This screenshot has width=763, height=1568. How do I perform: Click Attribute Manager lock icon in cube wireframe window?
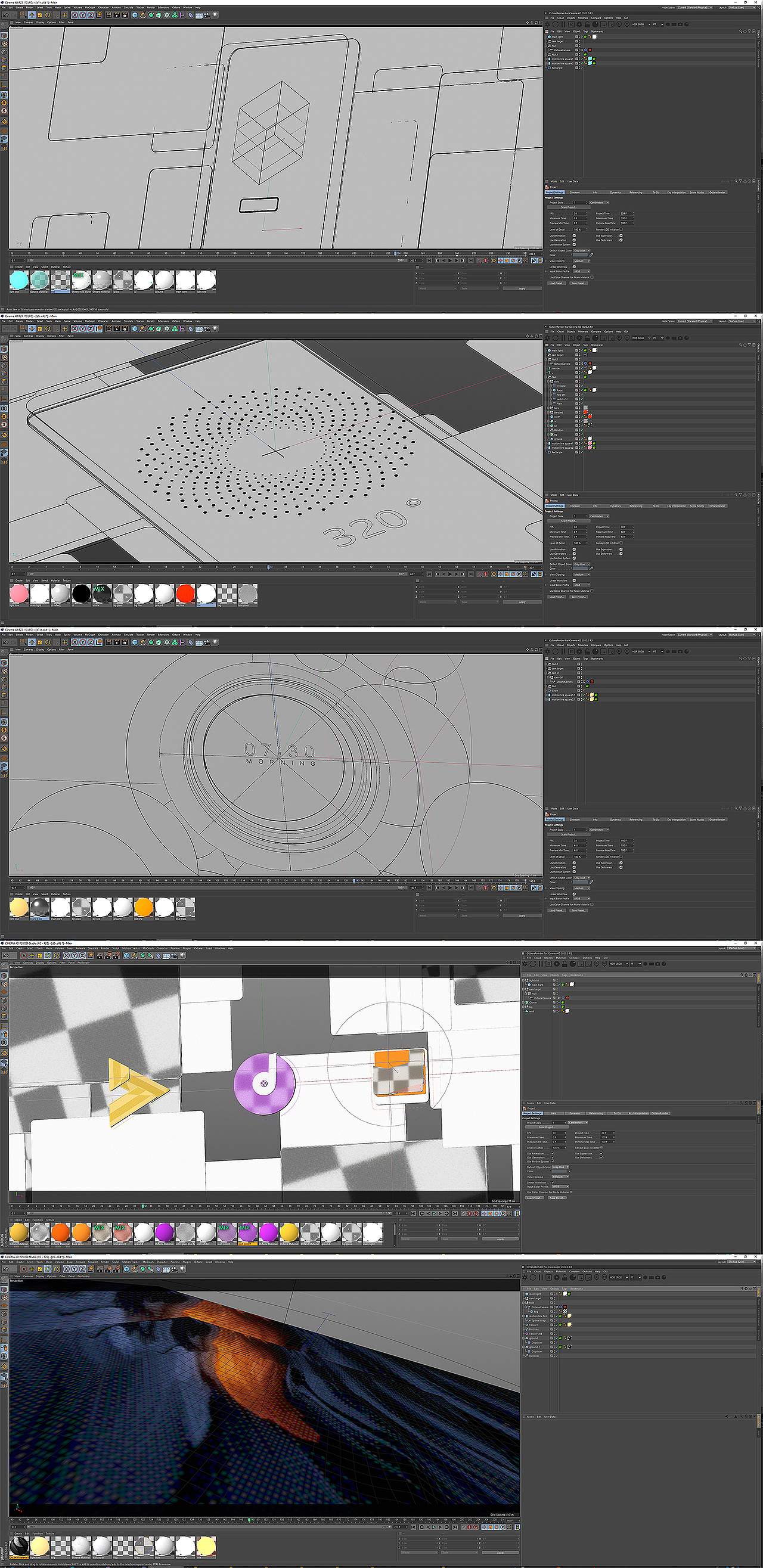pyautogui.click(x=745, y=181)
